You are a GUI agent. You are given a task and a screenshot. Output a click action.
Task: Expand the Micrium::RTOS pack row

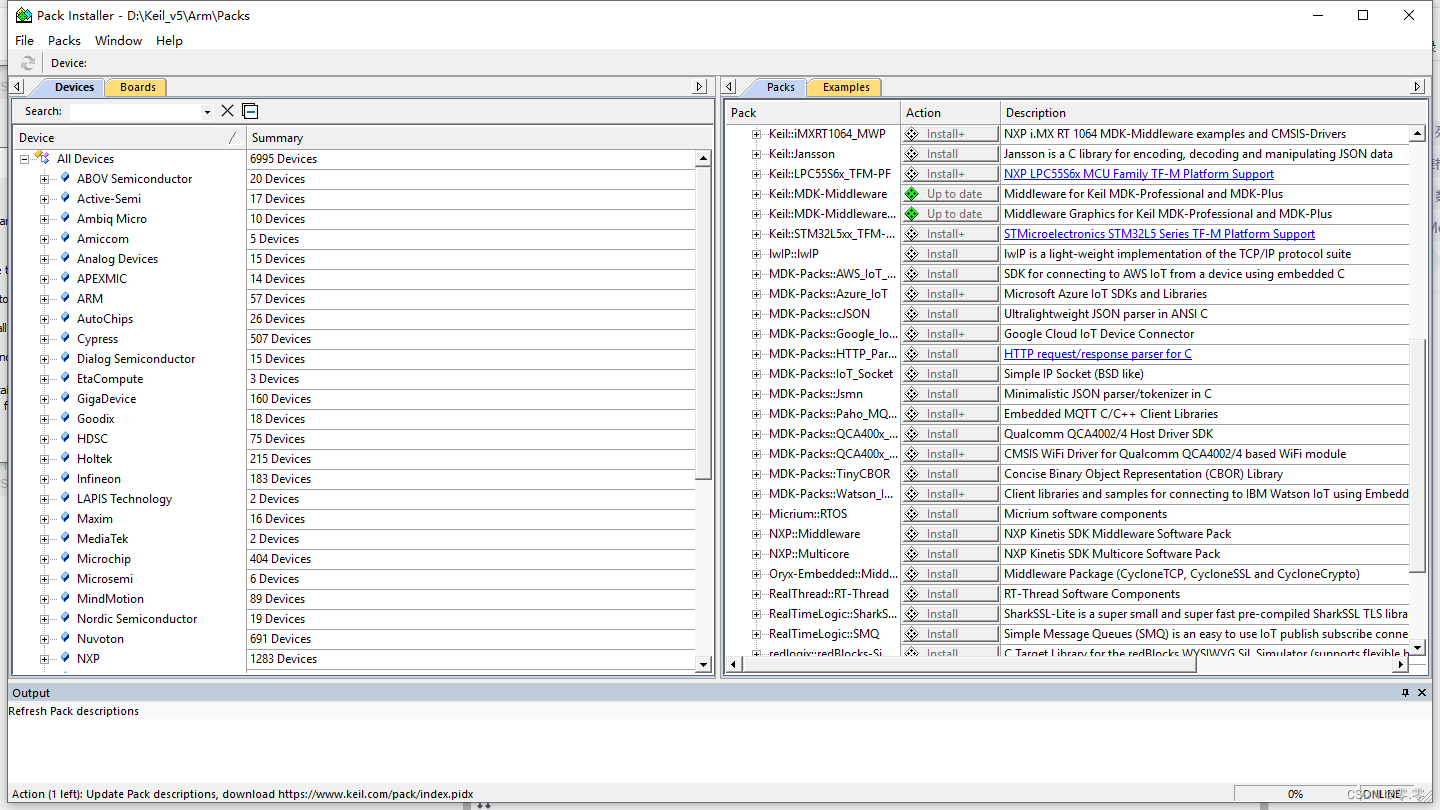click(757, 514)
